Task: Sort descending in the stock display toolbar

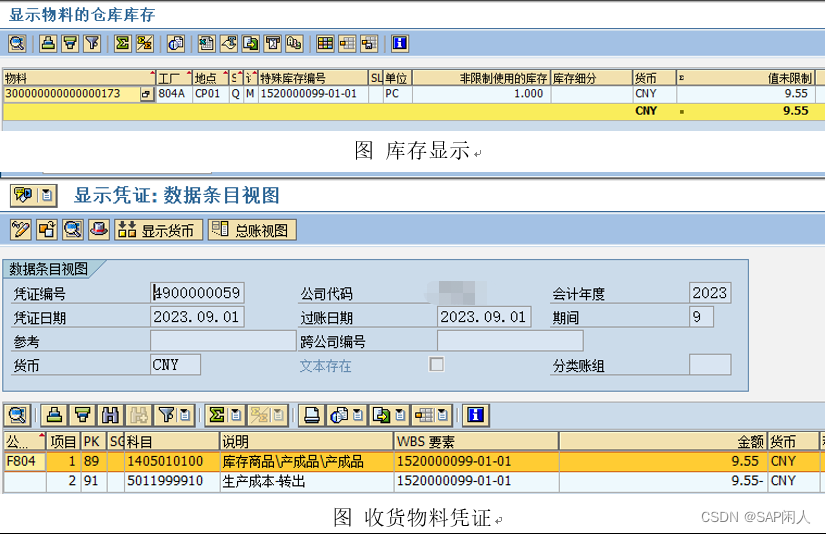Action: point(70,43)
